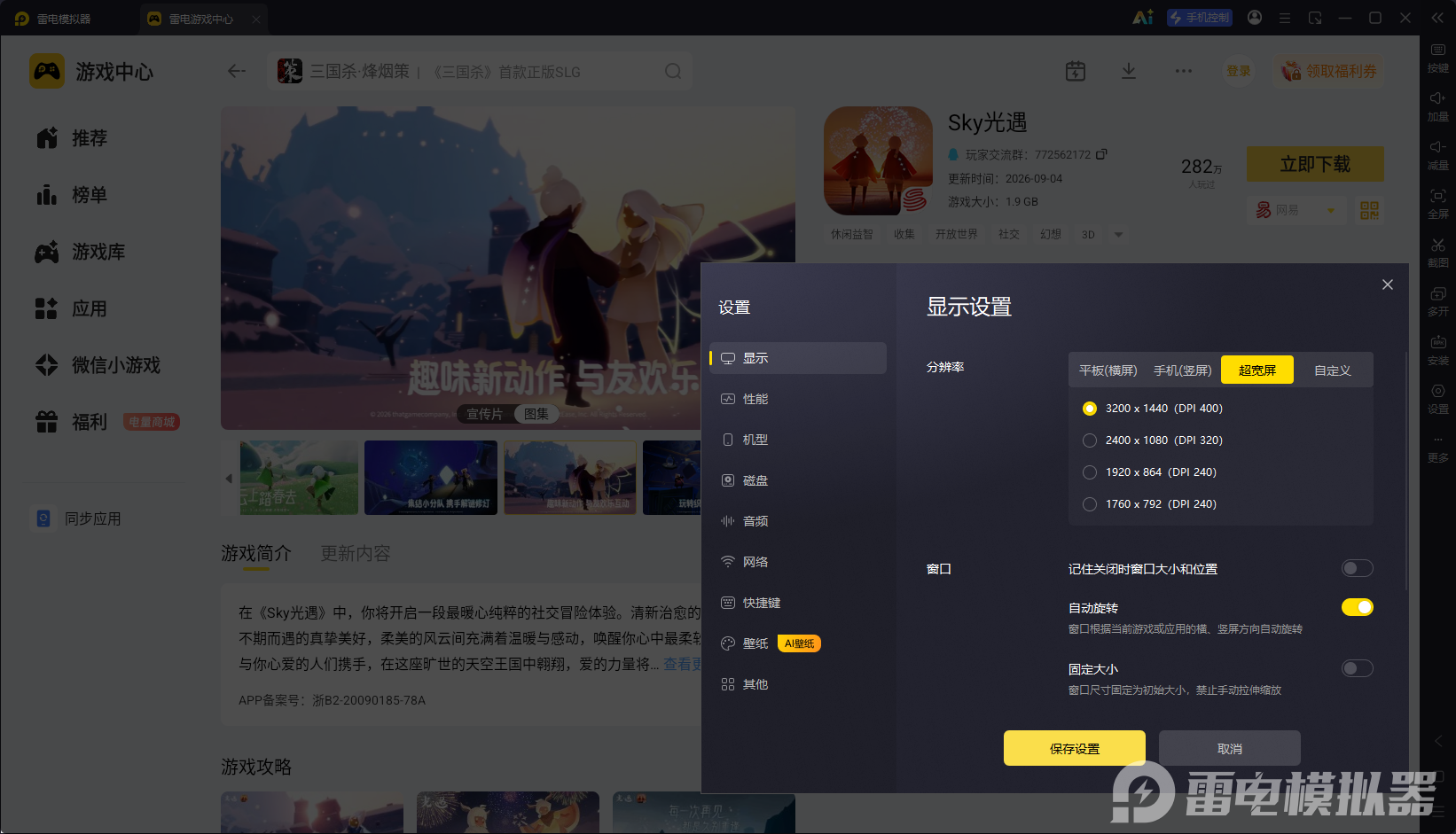This screenshot has height=834, width=1456.
Task: Click the search magnifier icon
Action: (673, 71)
